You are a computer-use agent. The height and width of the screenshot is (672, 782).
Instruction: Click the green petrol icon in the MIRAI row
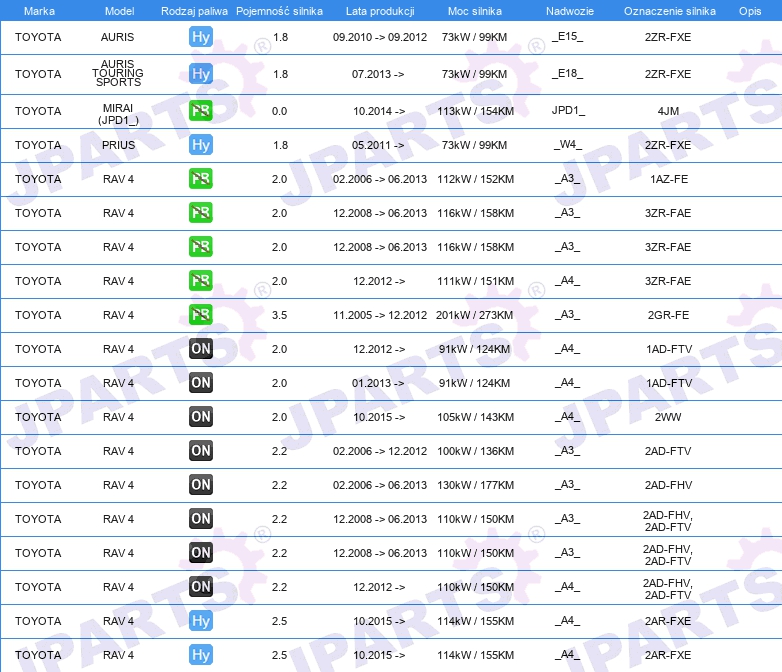pos(200,111)
